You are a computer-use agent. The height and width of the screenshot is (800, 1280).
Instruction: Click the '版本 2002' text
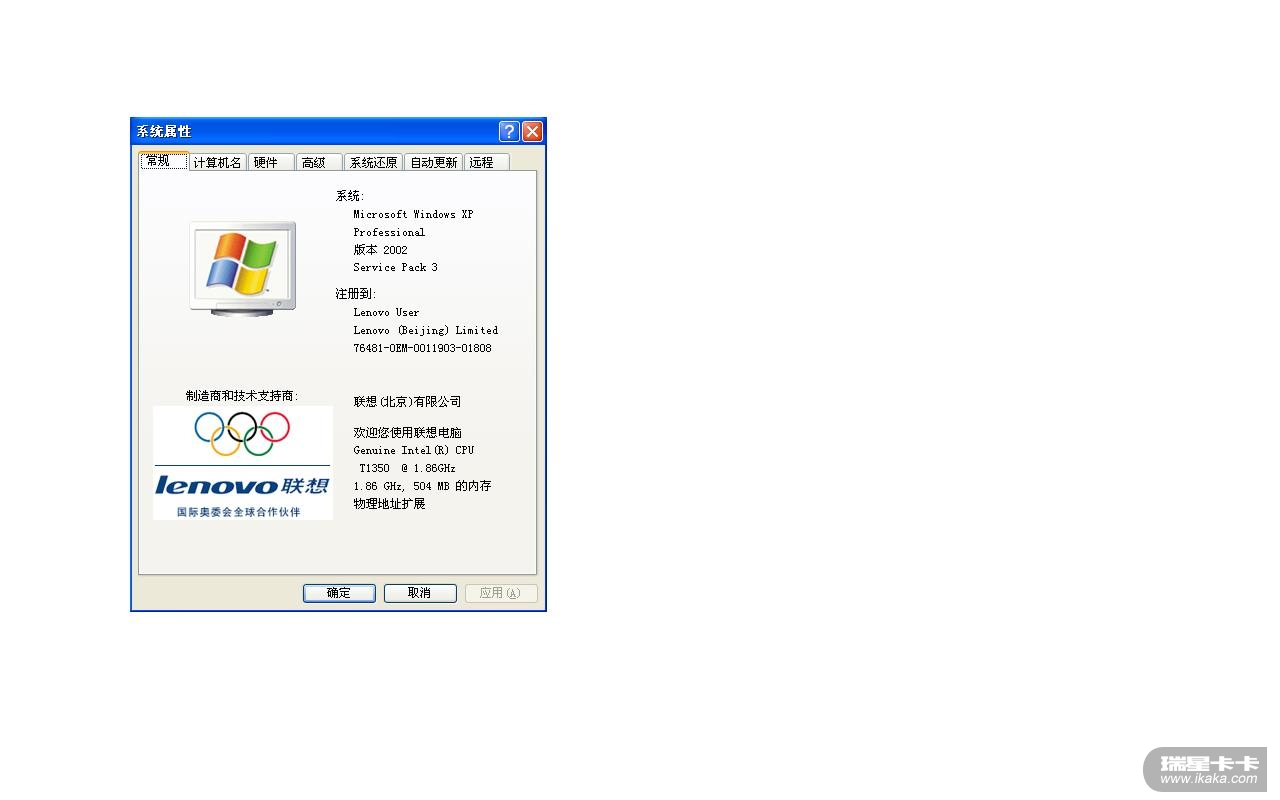tap(381, 250)
